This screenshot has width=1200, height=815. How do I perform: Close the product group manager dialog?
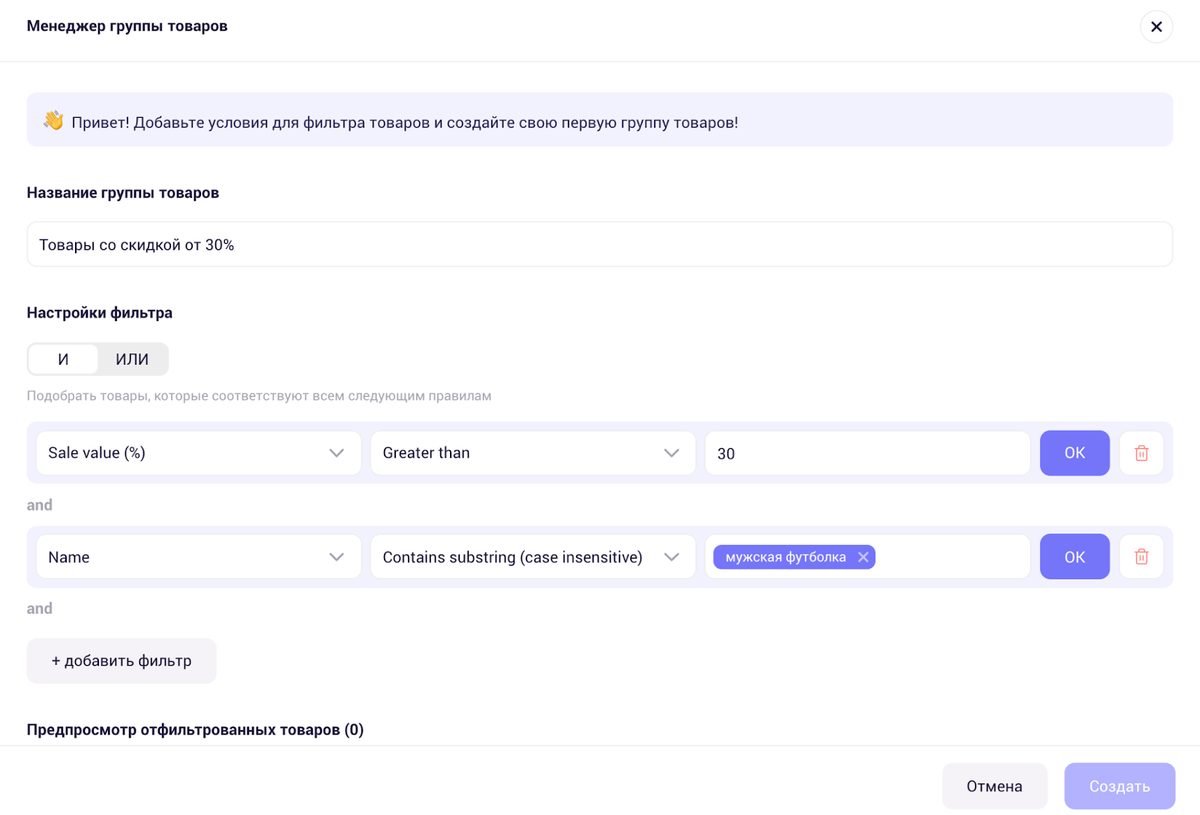1156,27
